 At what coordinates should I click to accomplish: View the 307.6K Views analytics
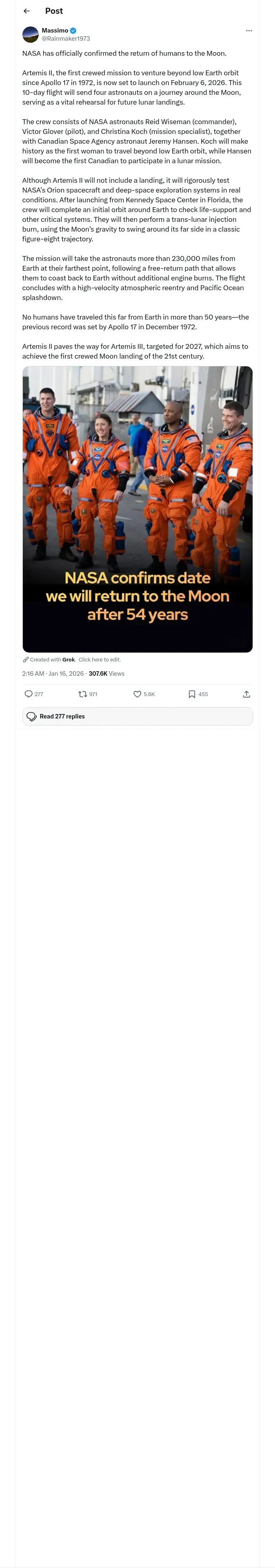(106, 673)
